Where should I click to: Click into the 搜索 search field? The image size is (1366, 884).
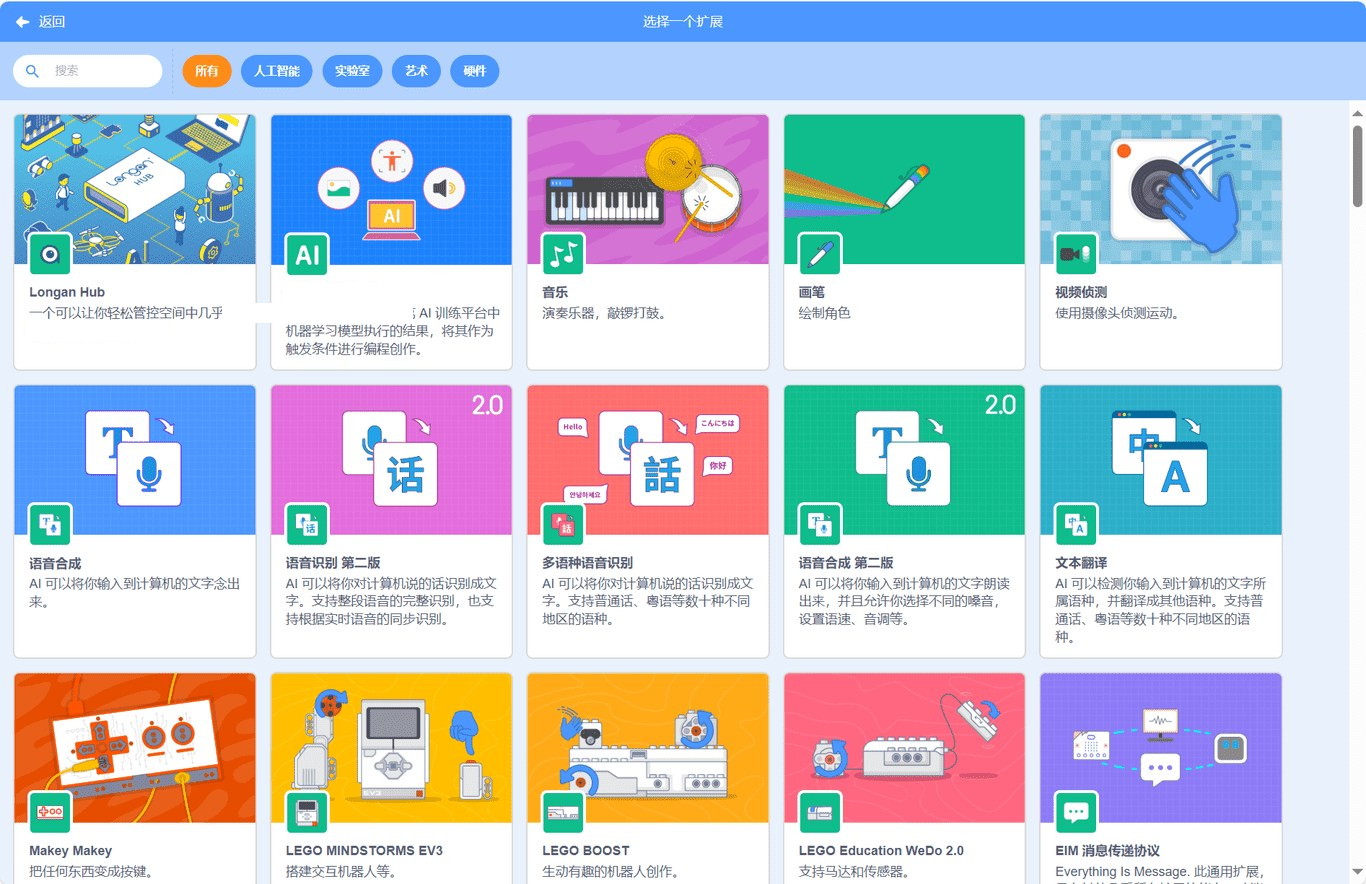88,71
